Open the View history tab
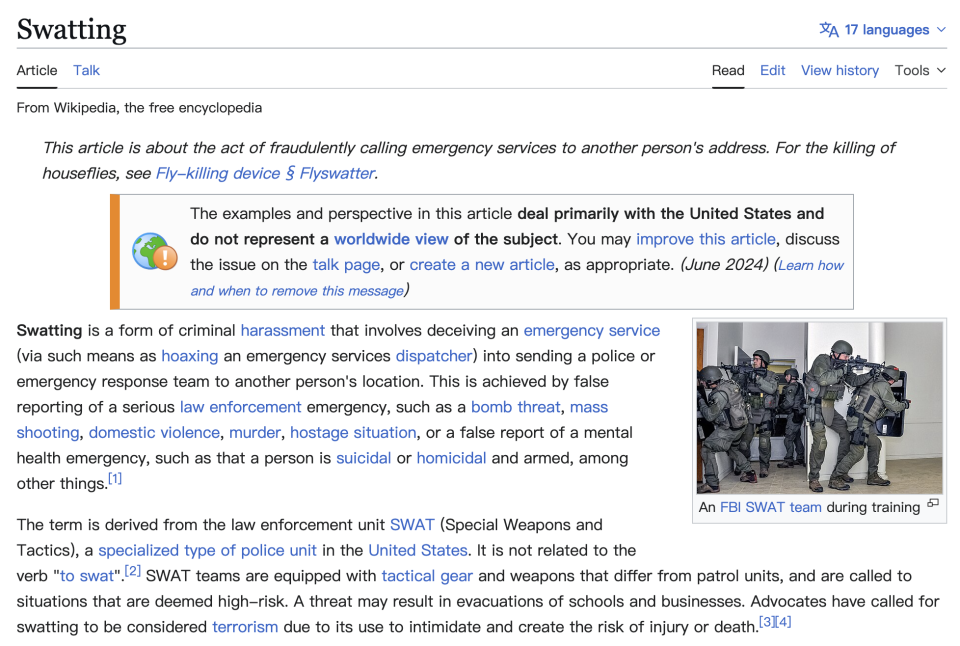The height and width of the screenshot is (646, 960). (x=840, y=70)
